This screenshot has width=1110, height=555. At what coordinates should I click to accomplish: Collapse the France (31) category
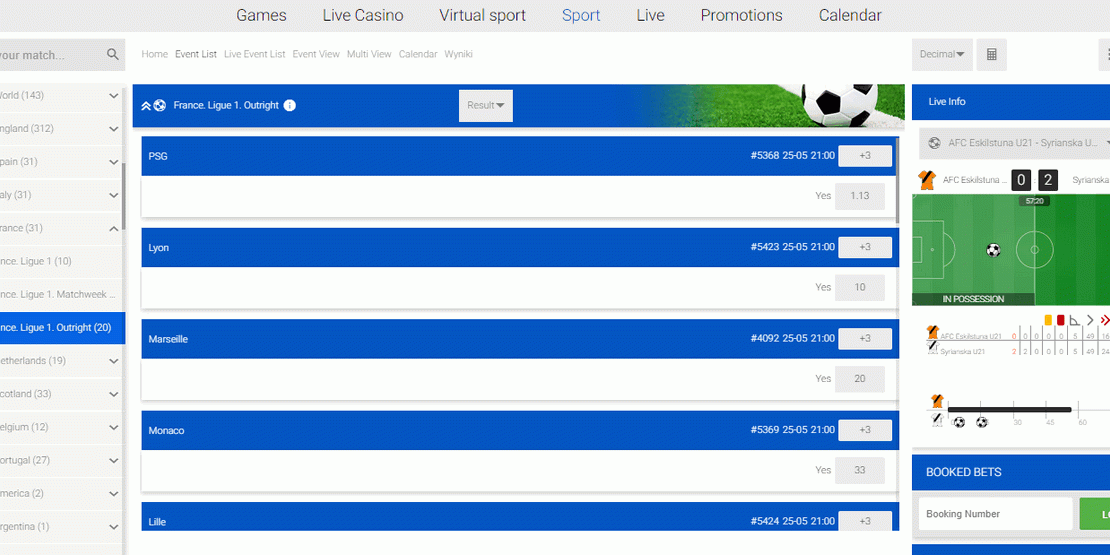click(x=62, y=228)
